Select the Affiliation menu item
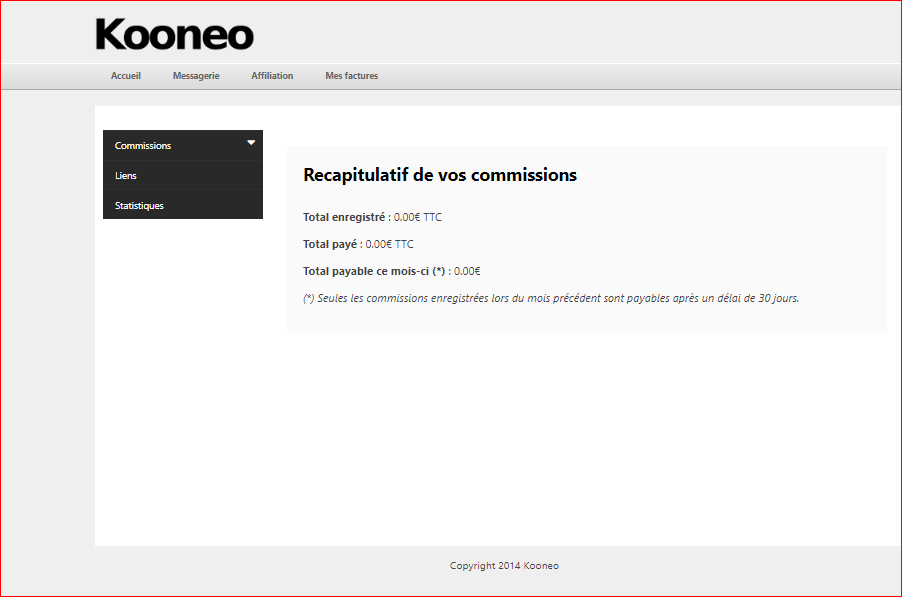The image size is (902, 597). [272, 76]
